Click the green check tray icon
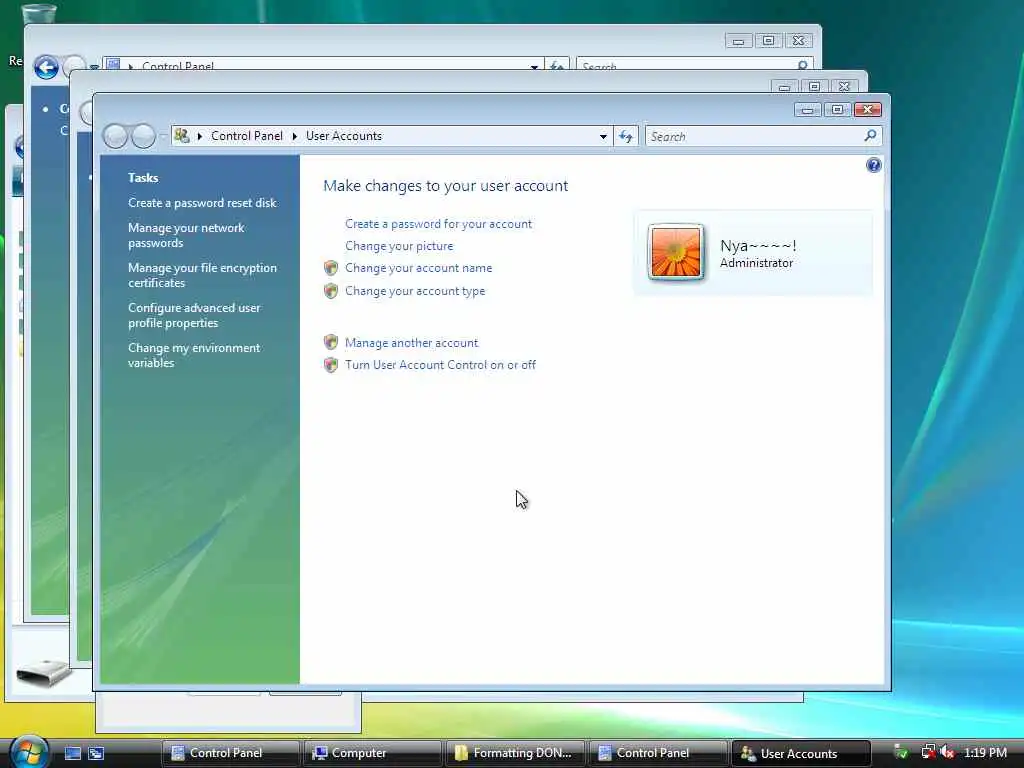The height and width of the screenshot is (768, 1024). click(901, 752)
